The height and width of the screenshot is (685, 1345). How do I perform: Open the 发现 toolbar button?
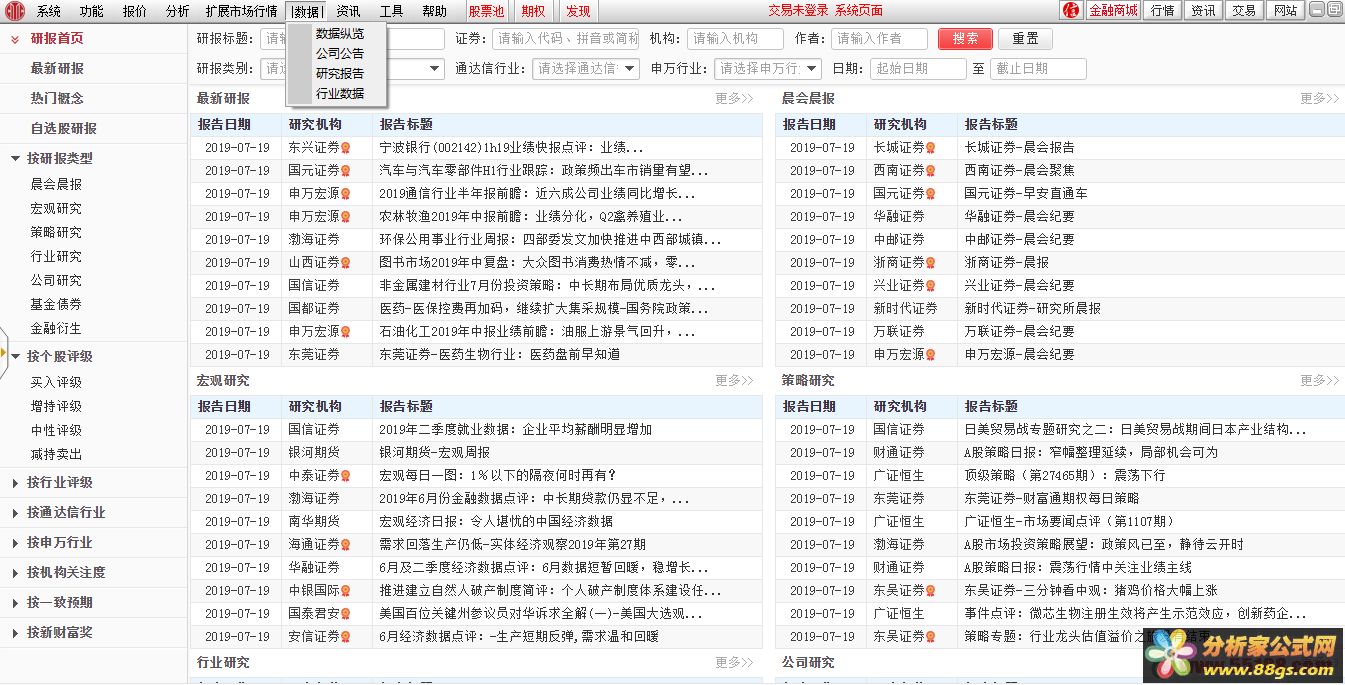point(578,11)
